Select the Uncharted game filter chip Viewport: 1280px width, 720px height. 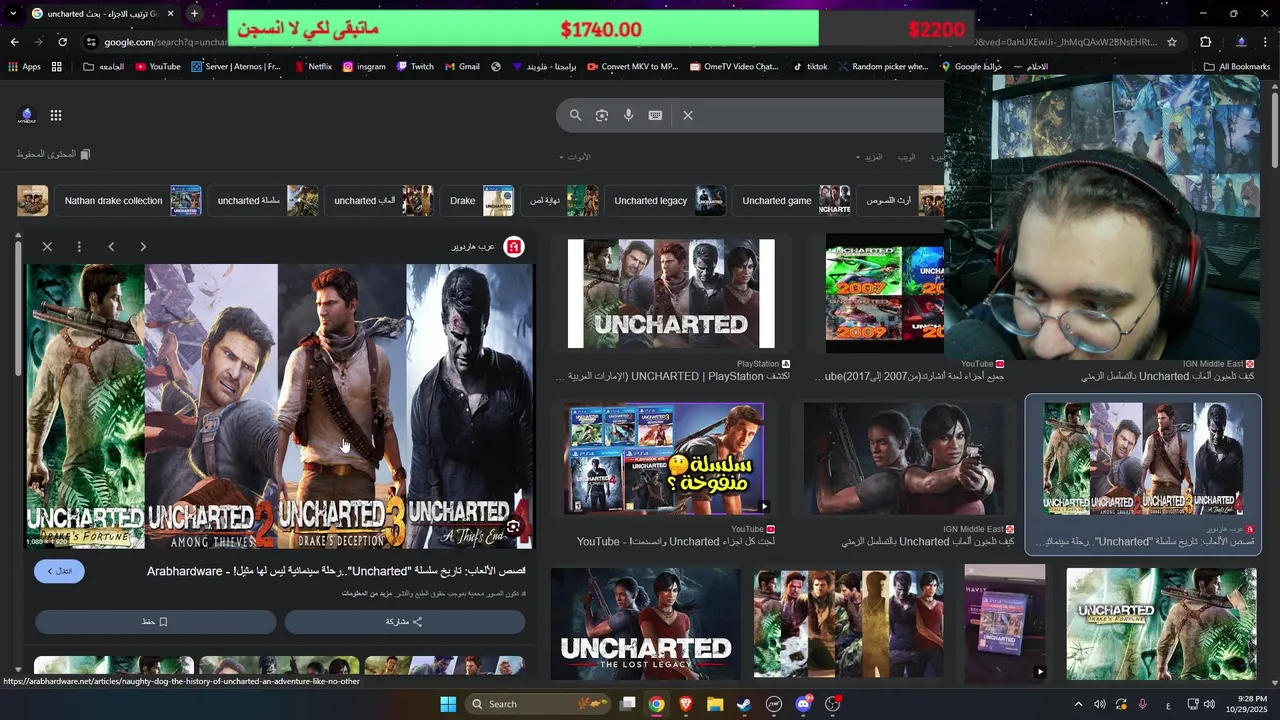(794, 201)
